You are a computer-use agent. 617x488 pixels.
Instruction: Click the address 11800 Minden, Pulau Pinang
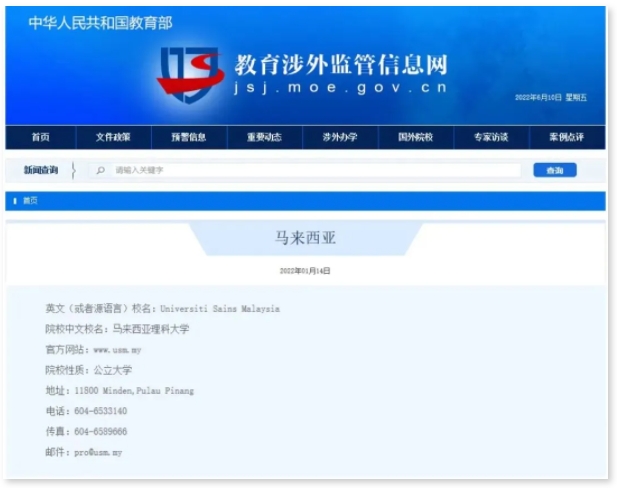click(x=134, y=391)
